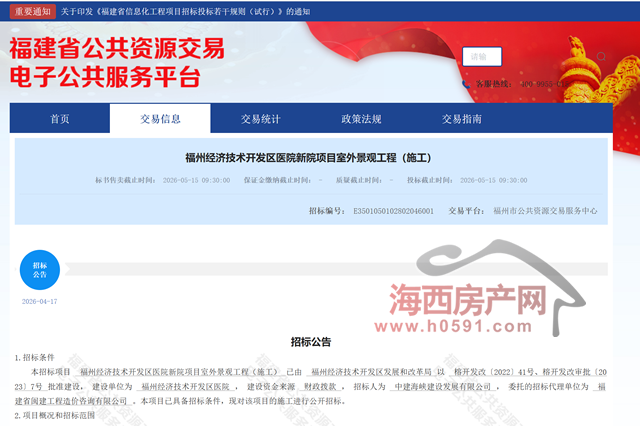Click the 2026-04-17 date under the badge
Screen dimensions: 640x426
[x=40, y=301]
